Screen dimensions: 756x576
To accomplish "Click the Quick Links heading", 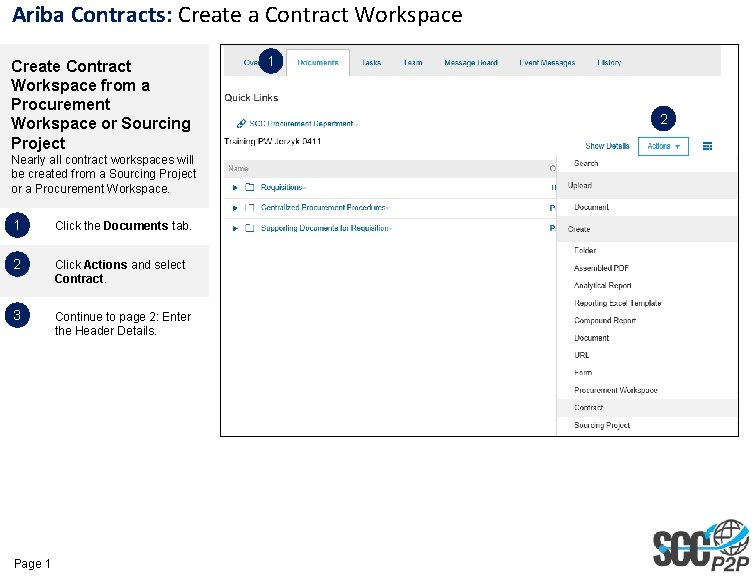I will click(251, 98).
